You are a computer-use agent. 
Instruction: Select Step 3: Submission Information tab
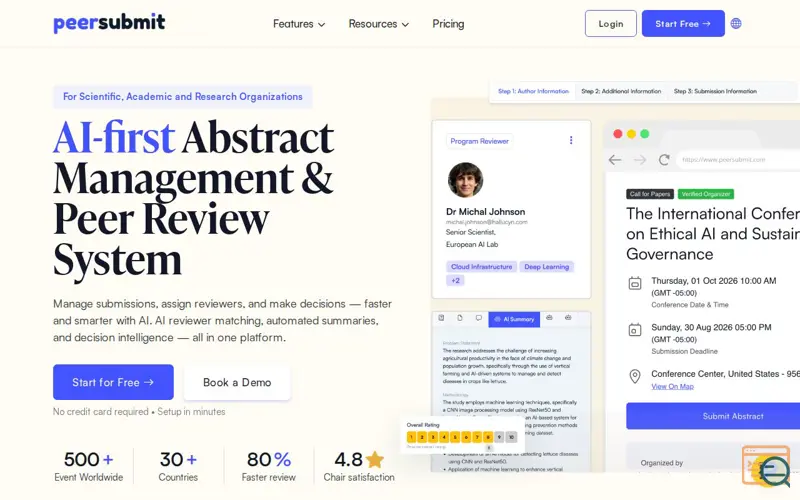[x=715, y=91]
